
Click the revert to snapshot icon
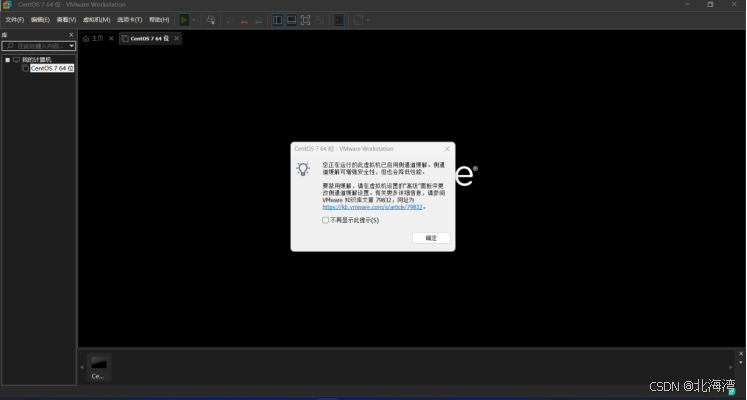pyautogui.click(x=244, y=20)
